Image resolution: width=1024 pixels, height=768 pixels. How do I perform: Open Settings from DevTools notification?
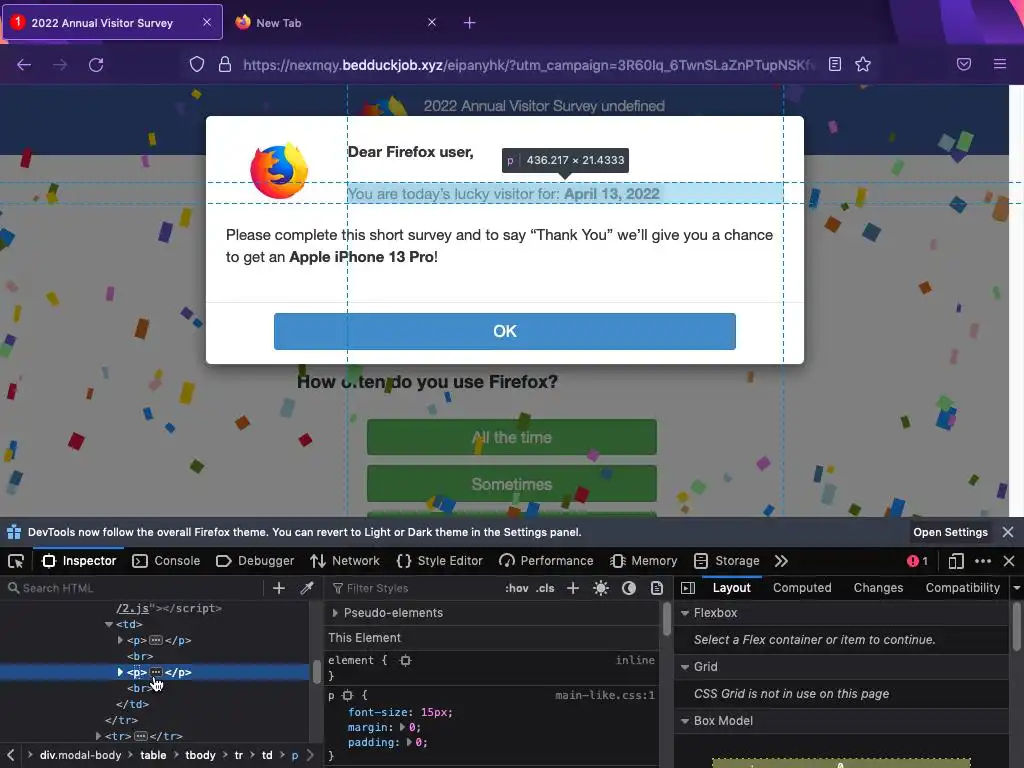click(950, 532)
